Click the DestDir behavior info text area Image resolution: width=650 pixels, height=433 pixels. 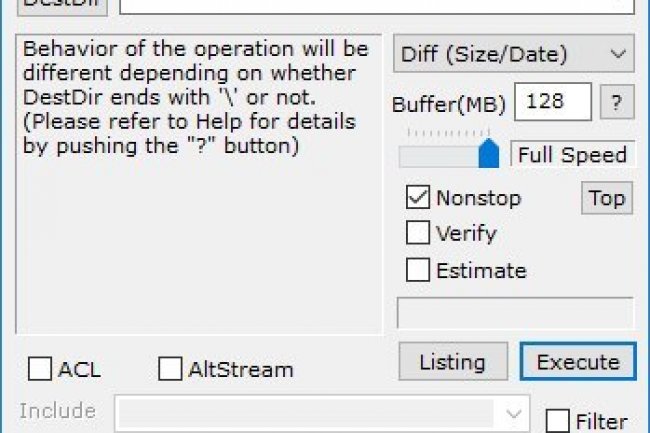click(199, 185)
